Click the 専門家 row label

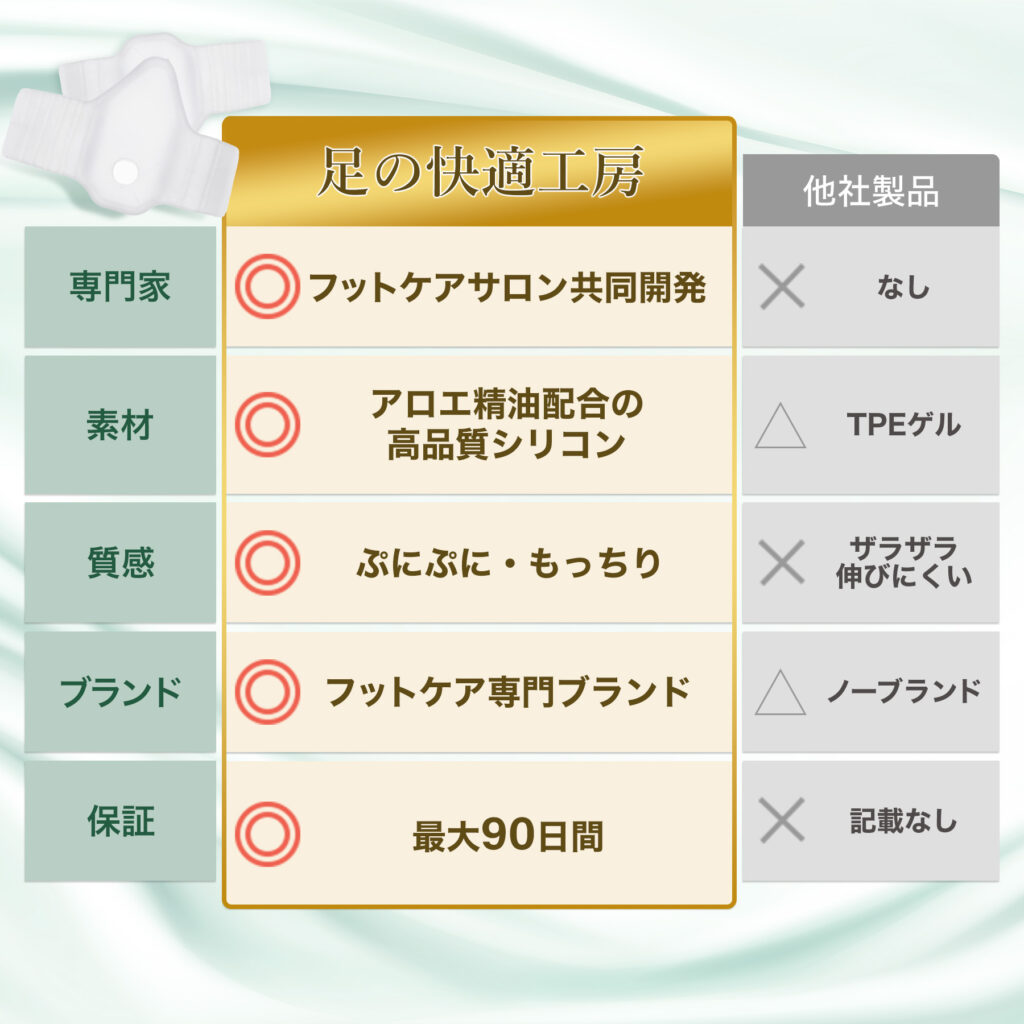click(x=120, y=287)
